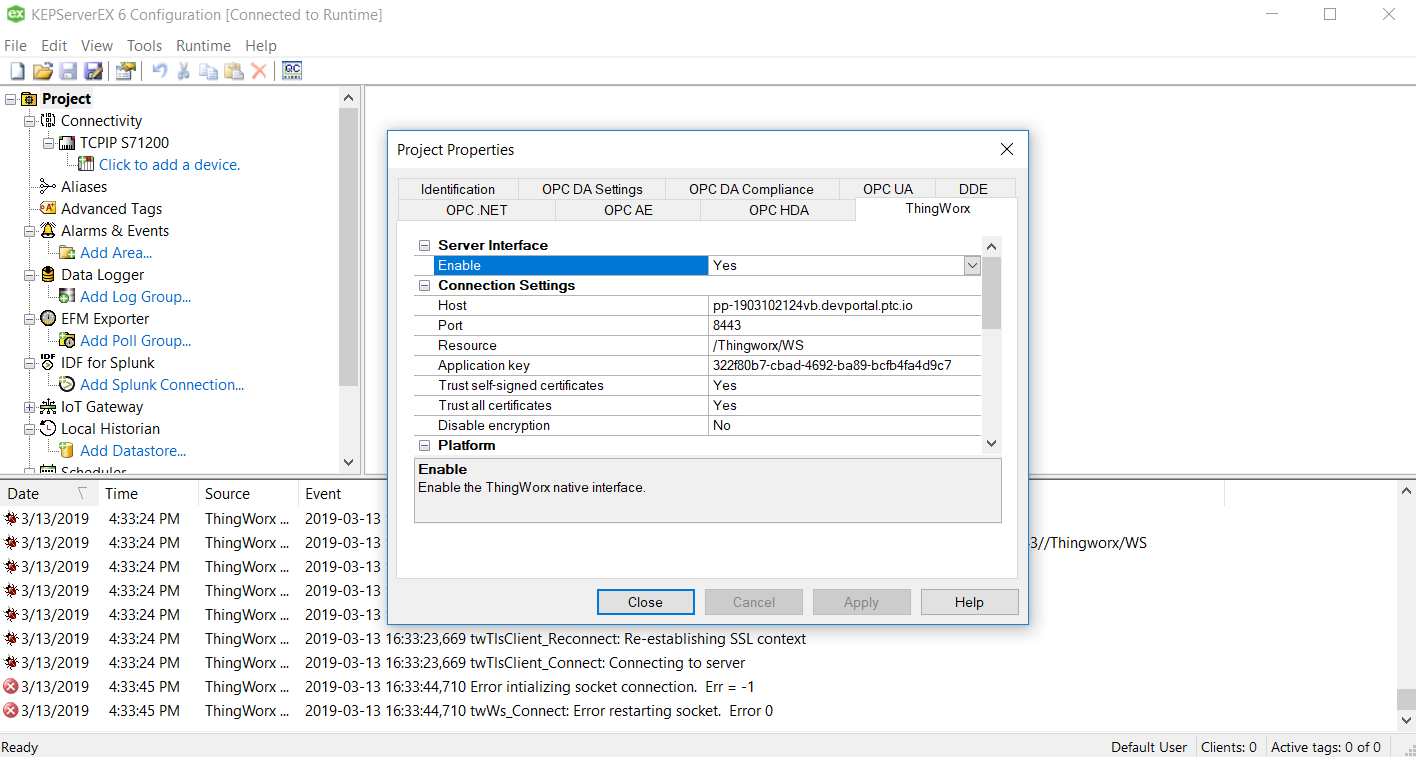1416x757 pixels.
Task: Collapse the Connection Settings section
Action: pos(424,286)
